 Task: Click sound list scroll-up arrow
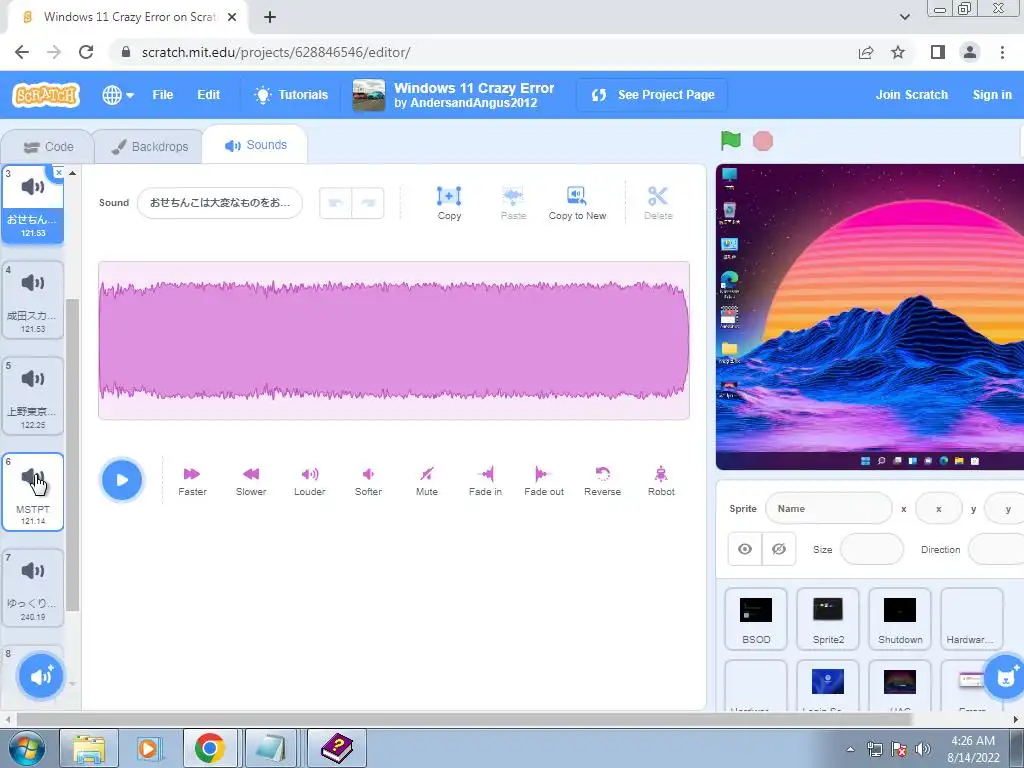pyautogui.click(x=72, y=173)
